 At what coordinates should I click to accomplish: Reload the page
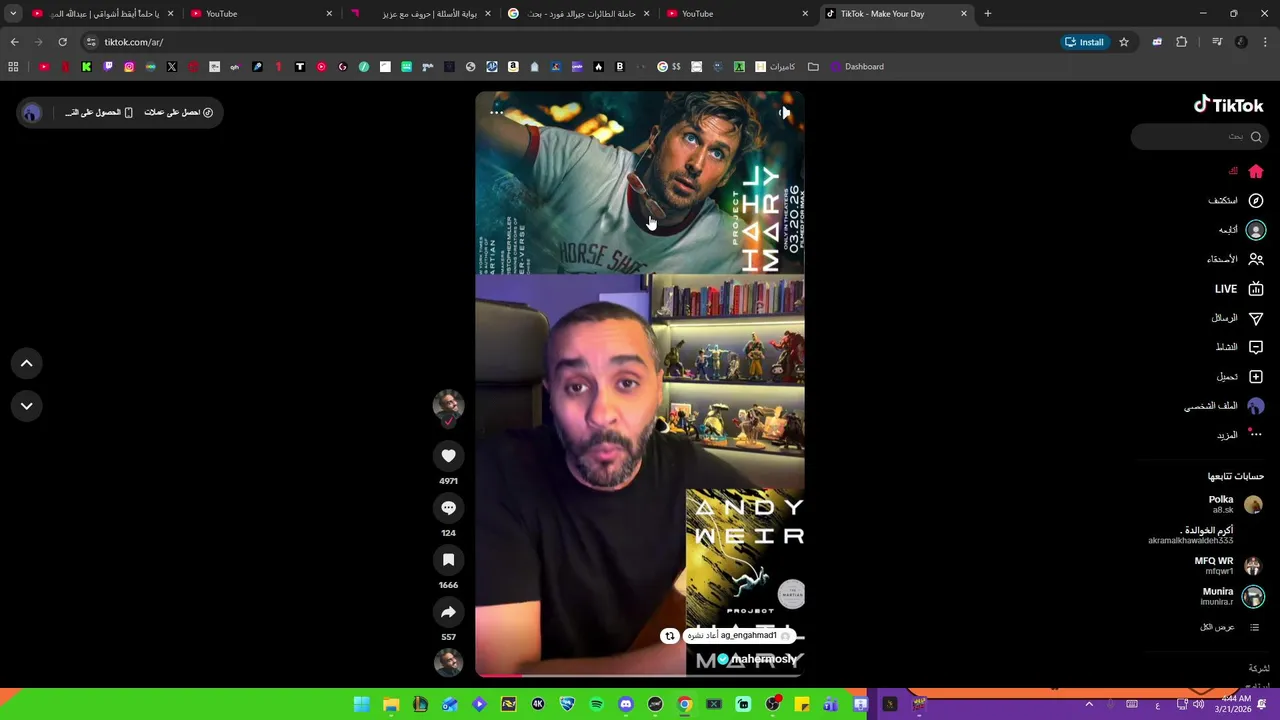(62, 42)
